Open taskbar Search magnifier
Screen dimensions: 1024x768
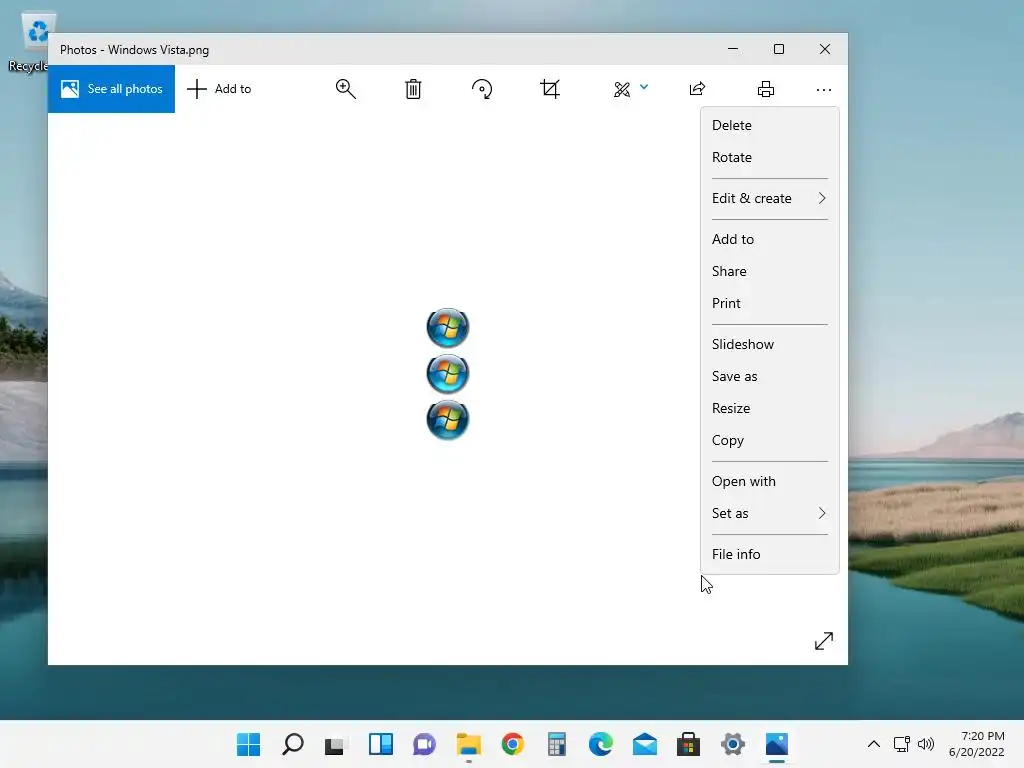tap(293, 744)
